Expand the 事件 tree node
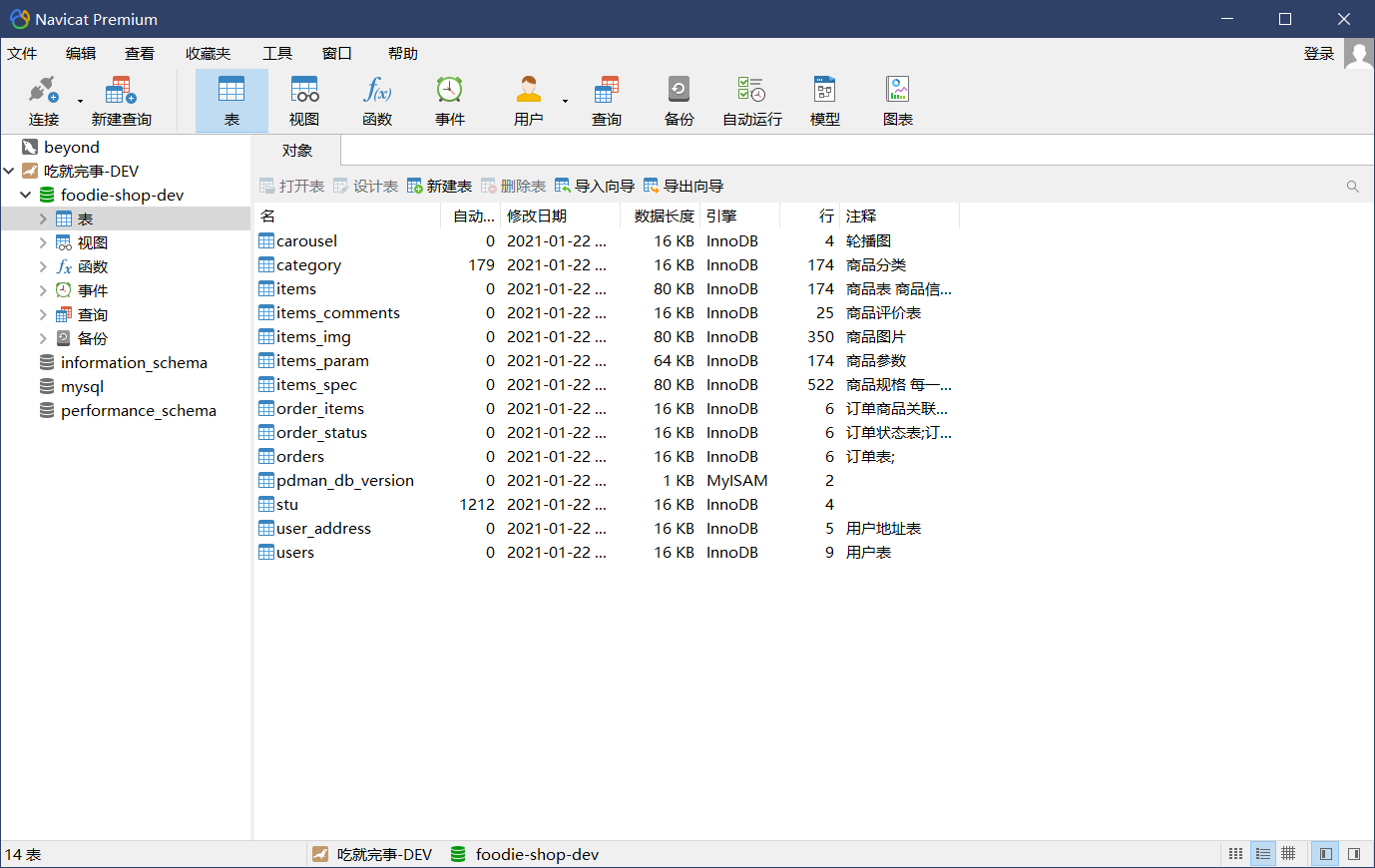 (x=43, y=290)
